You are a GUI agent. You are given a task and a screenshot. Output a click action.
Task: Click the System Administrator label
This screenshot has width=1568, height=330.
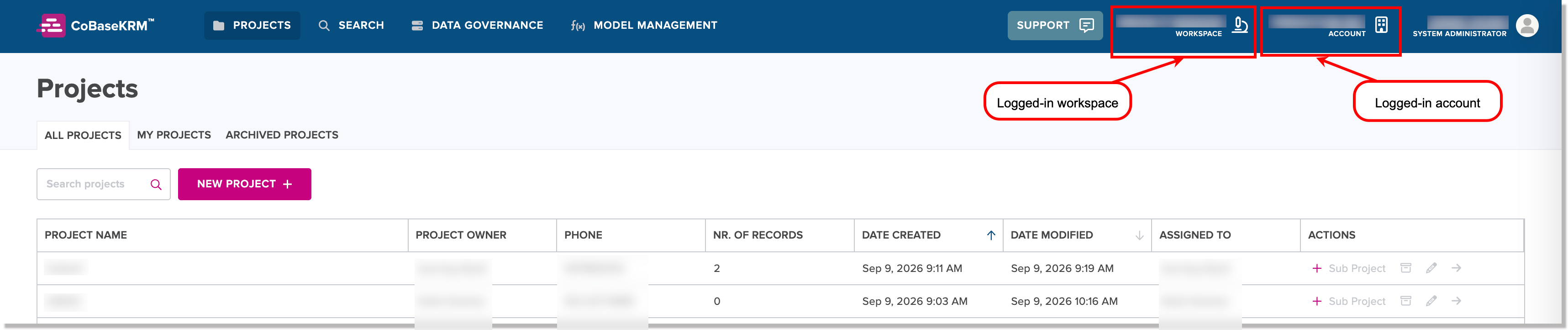(x=1460, y=34)
